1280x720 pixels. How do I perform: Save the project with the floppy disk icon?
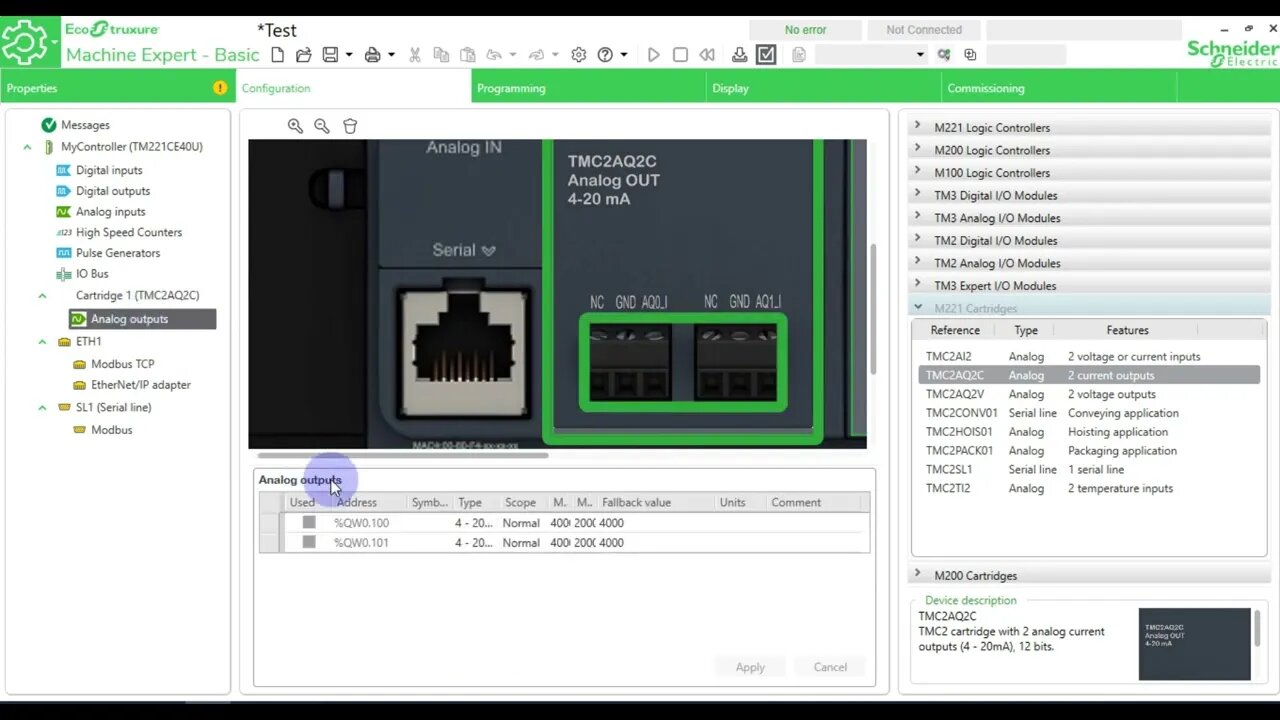[x=330, y=55]
